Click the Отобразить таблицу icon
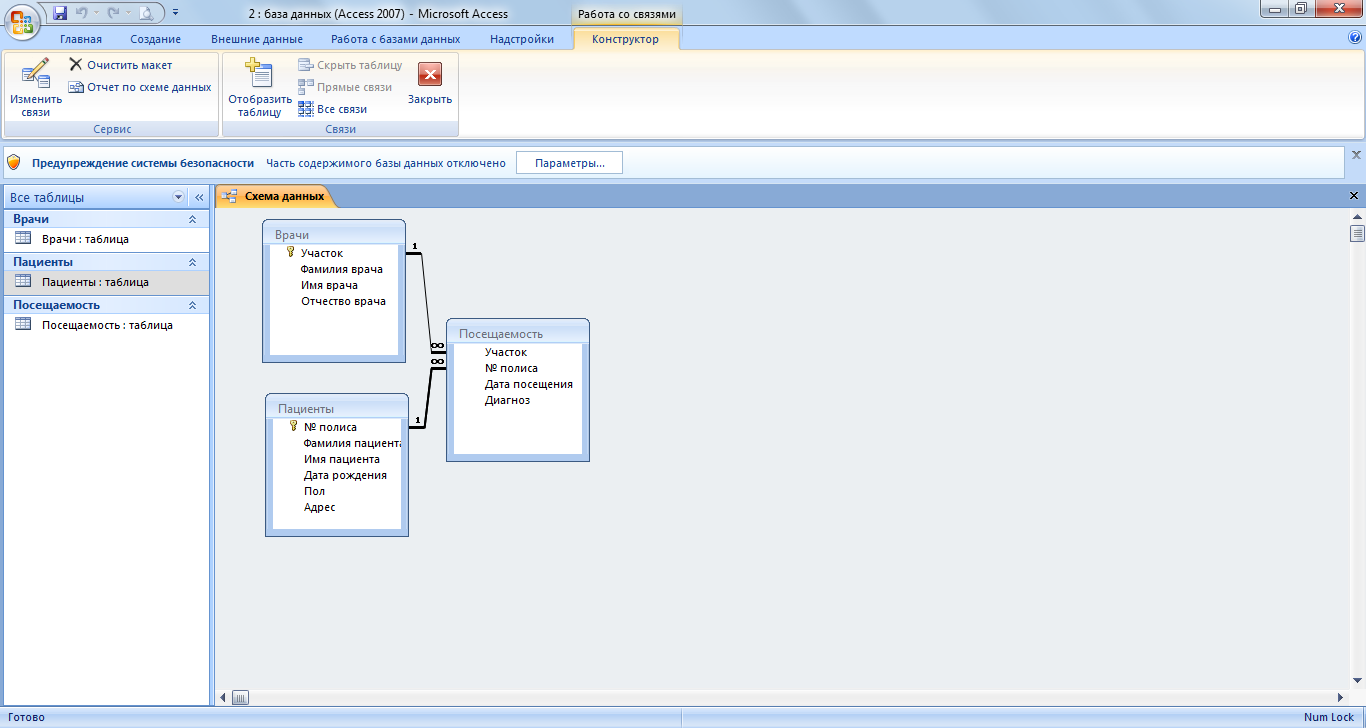 click(259, 75)
